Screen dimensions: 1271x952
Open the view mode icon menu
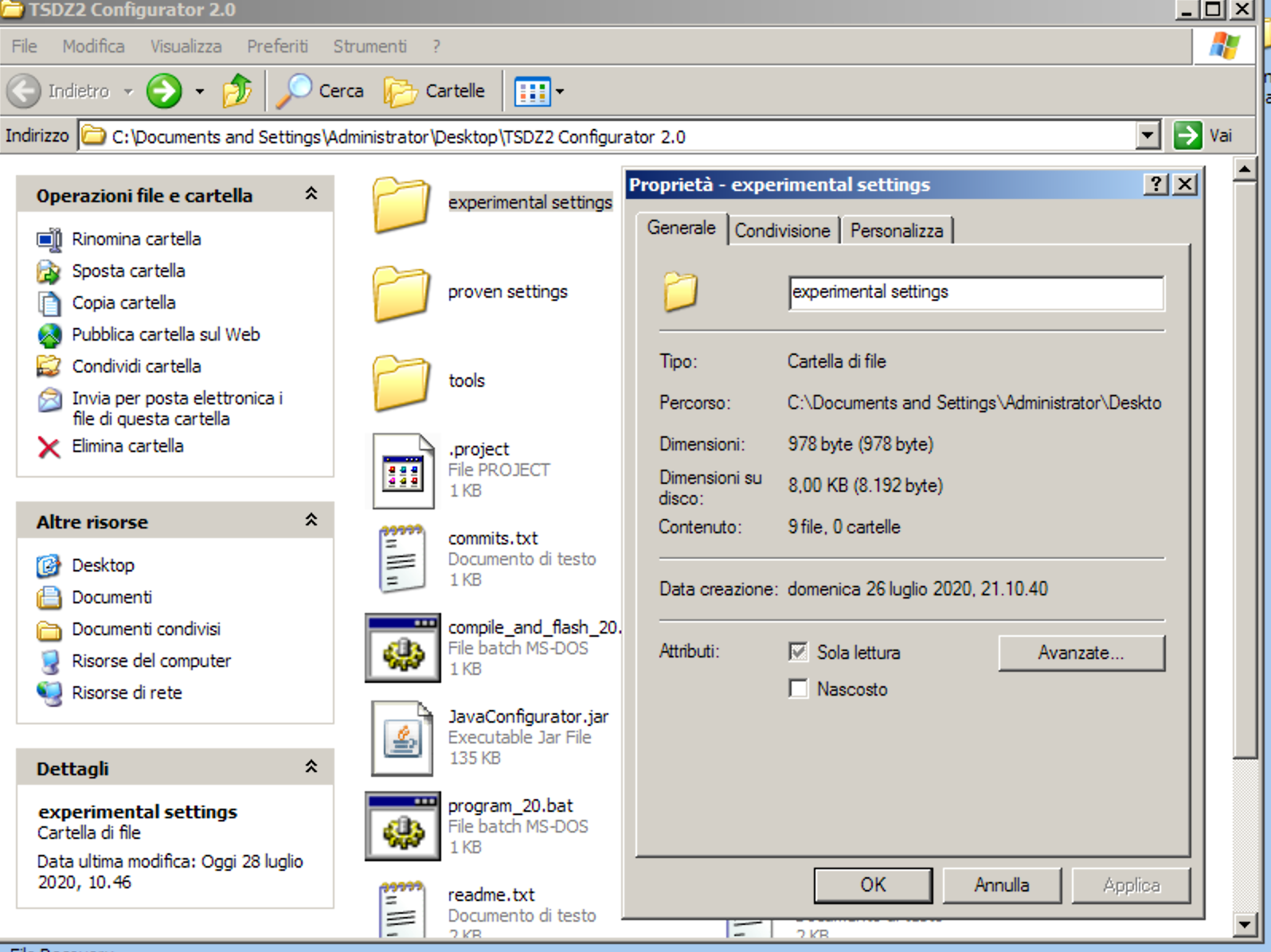532,92
